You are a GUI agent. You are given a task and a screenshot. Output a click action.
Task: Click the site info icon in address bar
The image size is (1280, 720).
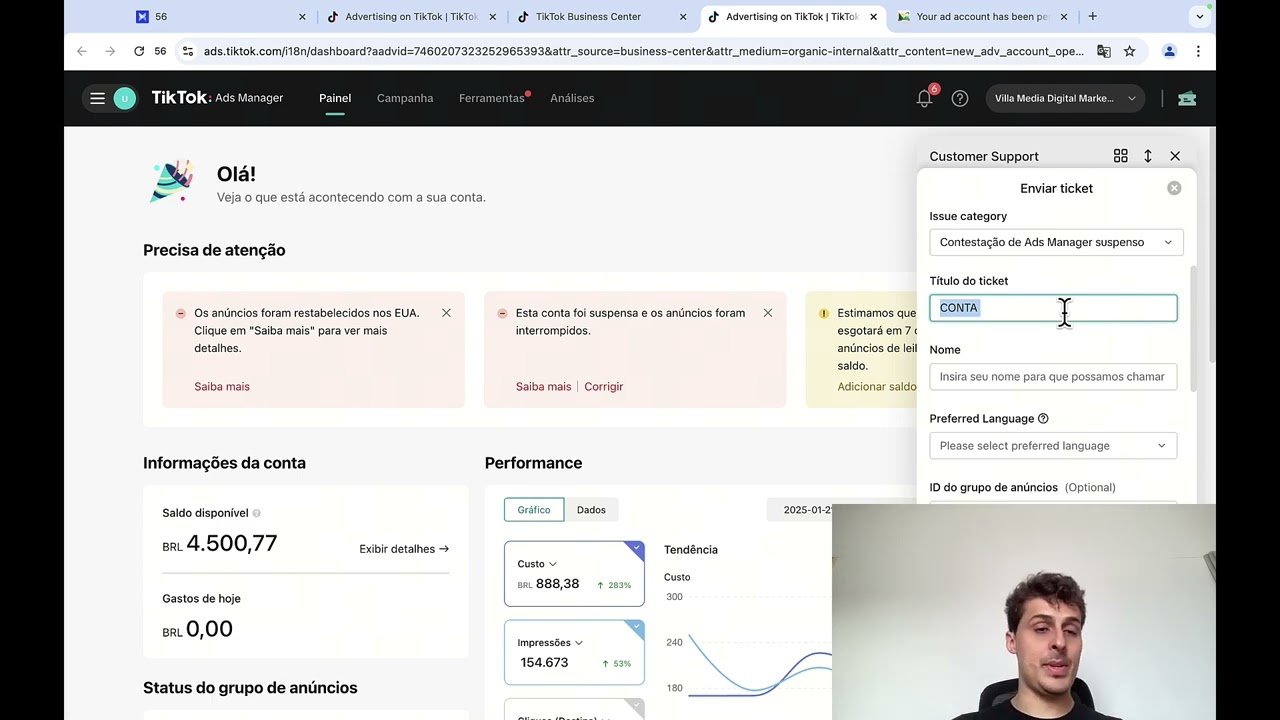(x=187, y=51)
